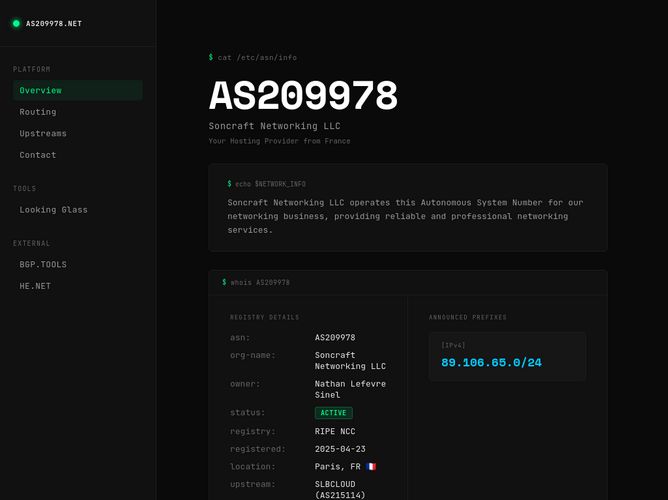Image resolution: width=668 pixels, height=500 pixels.
Task: Click the 'cat /etc/asn/info' command line
Action: click(x=253, y=57)
